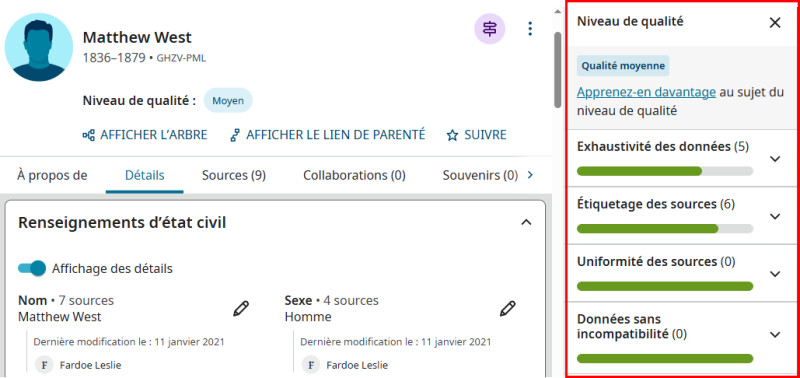This screenshot has height=378, width=800.
Task: Click AFFICHER LE LIEN DE PARENTÉ
Action: click(x=336, y=135)
